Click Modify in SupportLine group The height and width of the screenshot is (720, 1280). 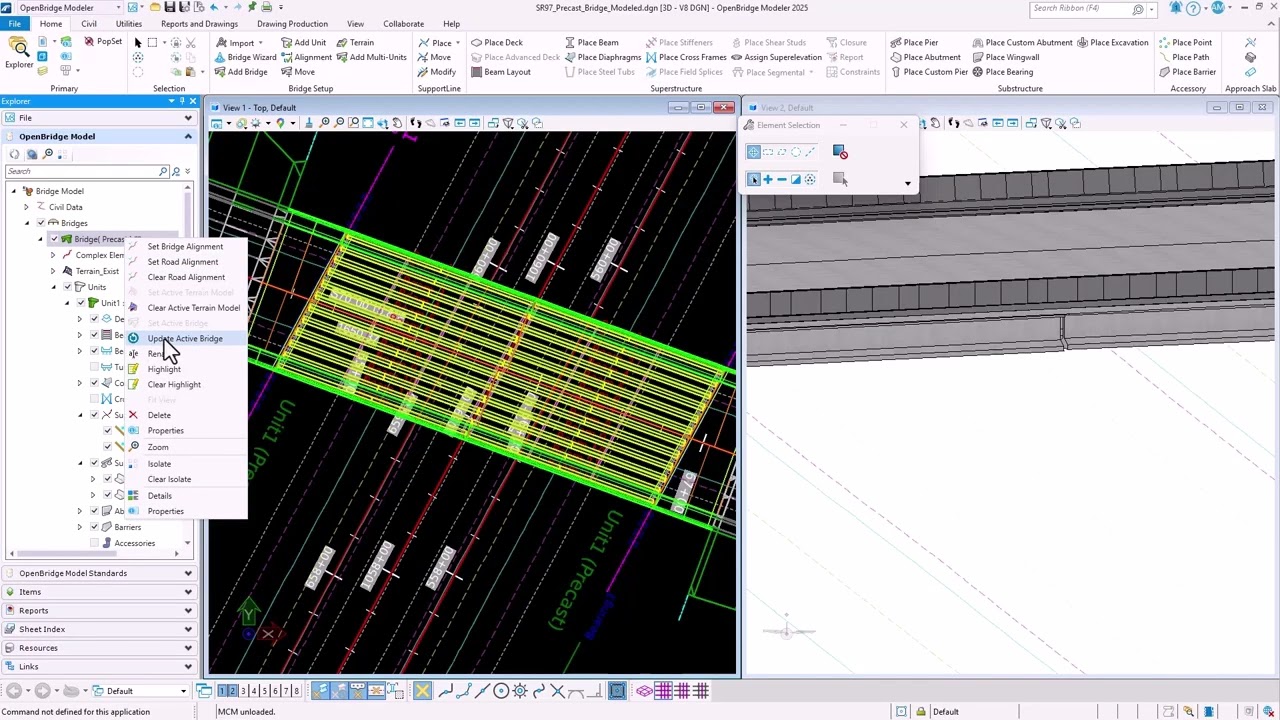pyautogui.click(x=437, y=72)
